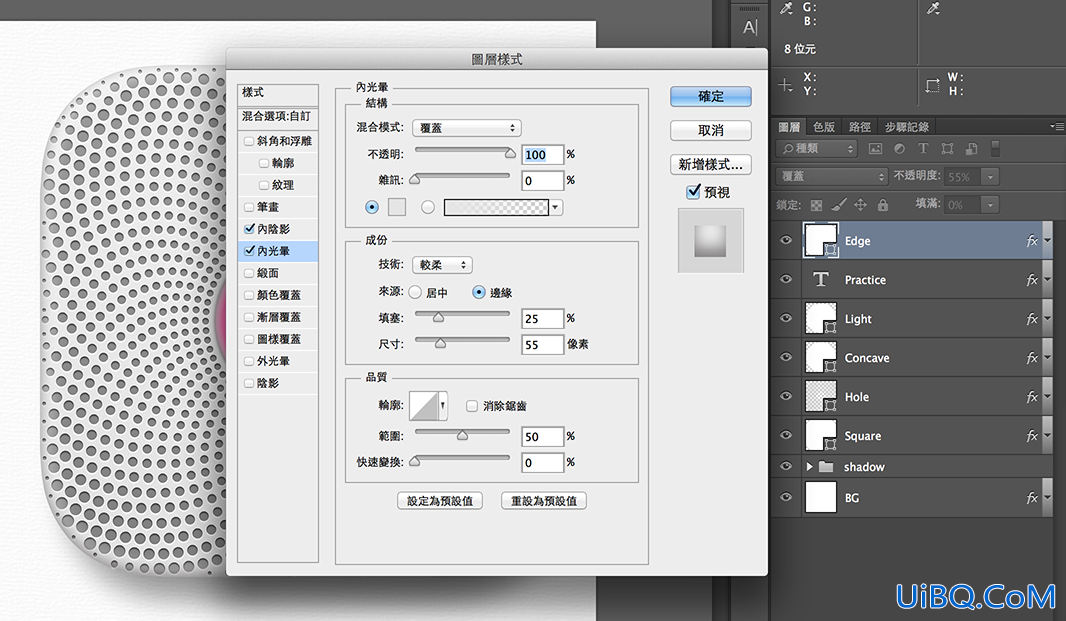Enable 筆畫 stroke checkbox
Image resolution: width=1066 pixels, height=621 pixels.
point(249,207)
